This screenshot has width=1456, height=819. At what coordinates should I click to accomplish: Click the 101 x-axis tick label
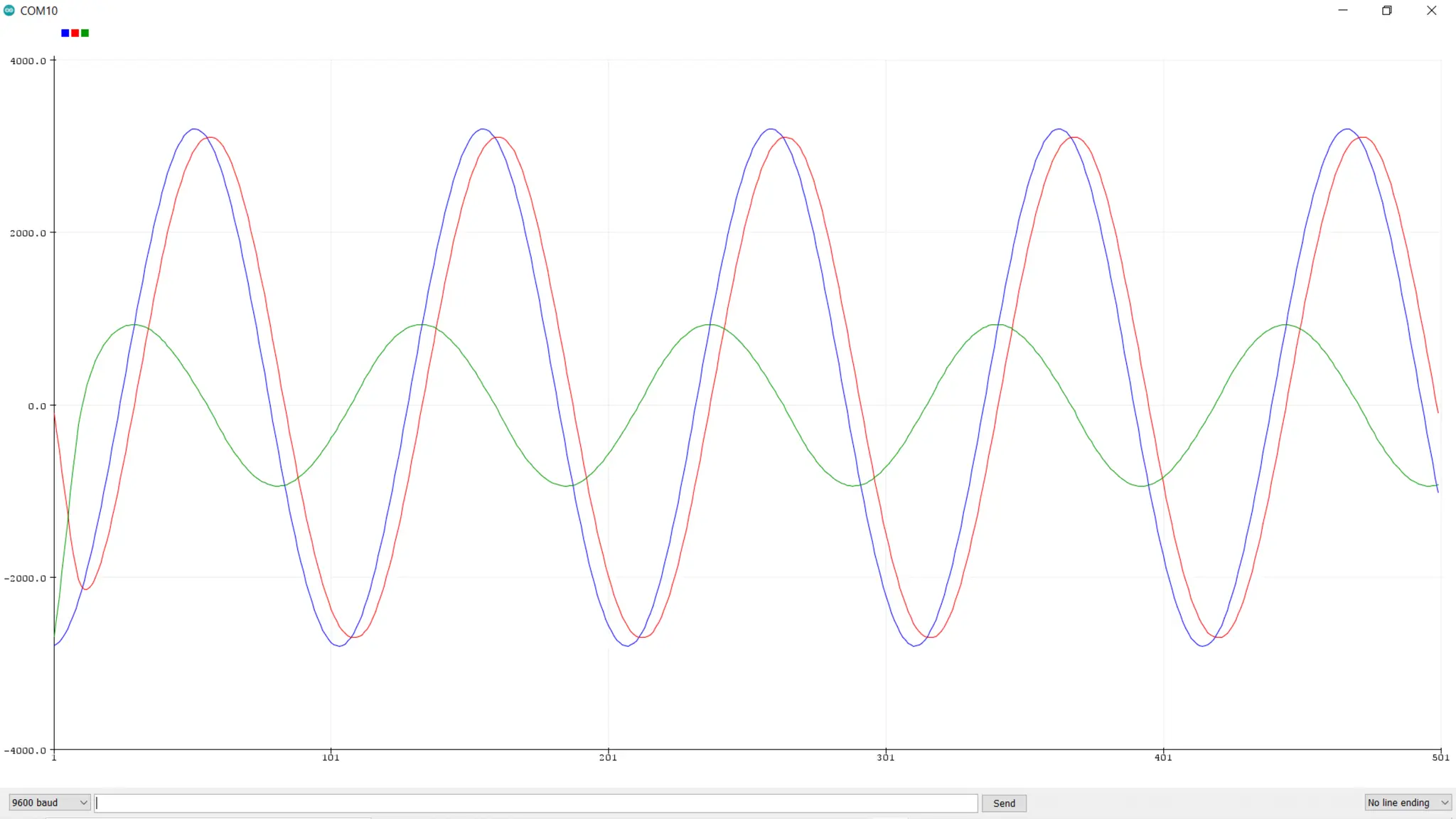[331, 758]
